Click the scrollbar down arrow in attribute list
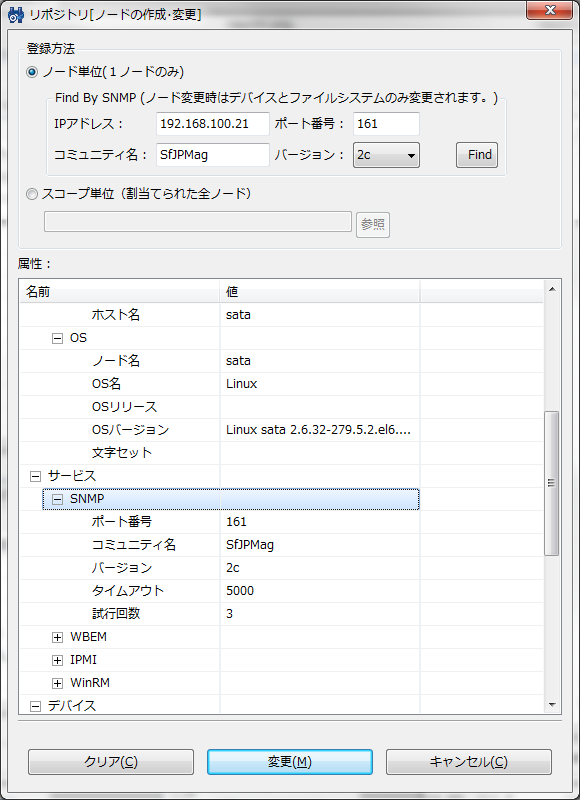The height and width of the screenshot is (800, 580). pos(551,705)
